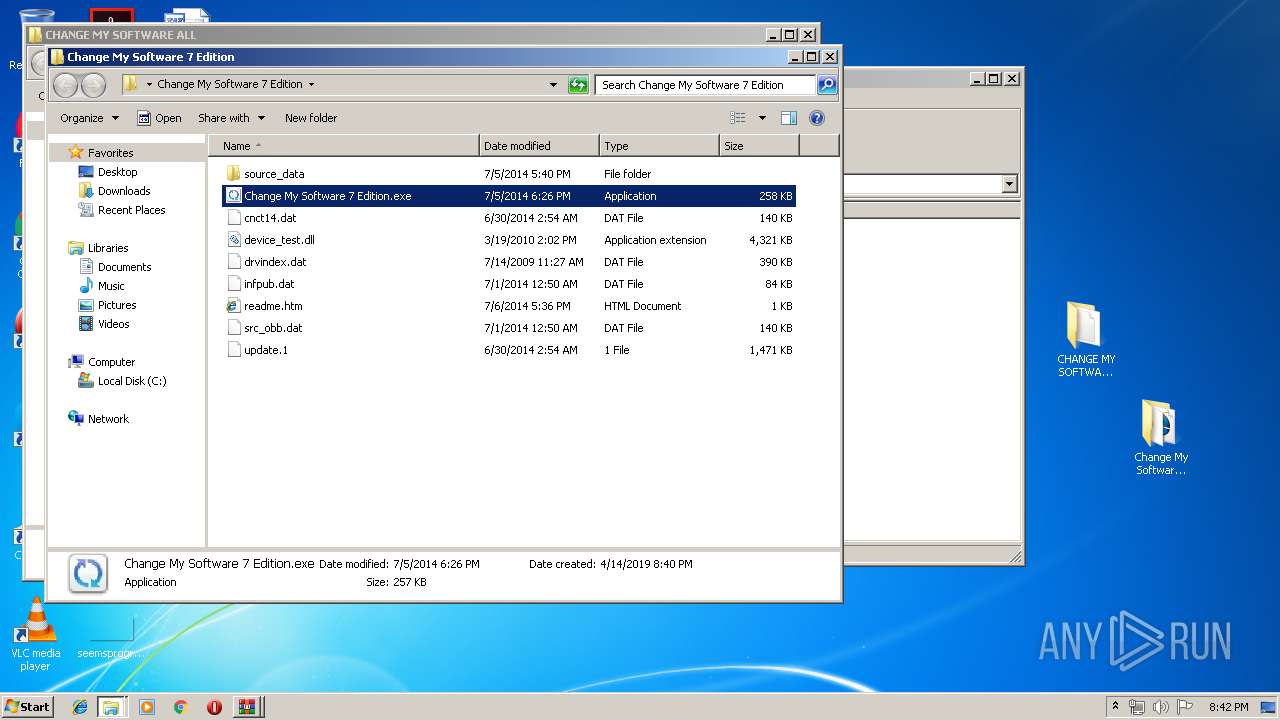
Task: Select the src_obb.dat file
Action: click(x=273, y=328)
